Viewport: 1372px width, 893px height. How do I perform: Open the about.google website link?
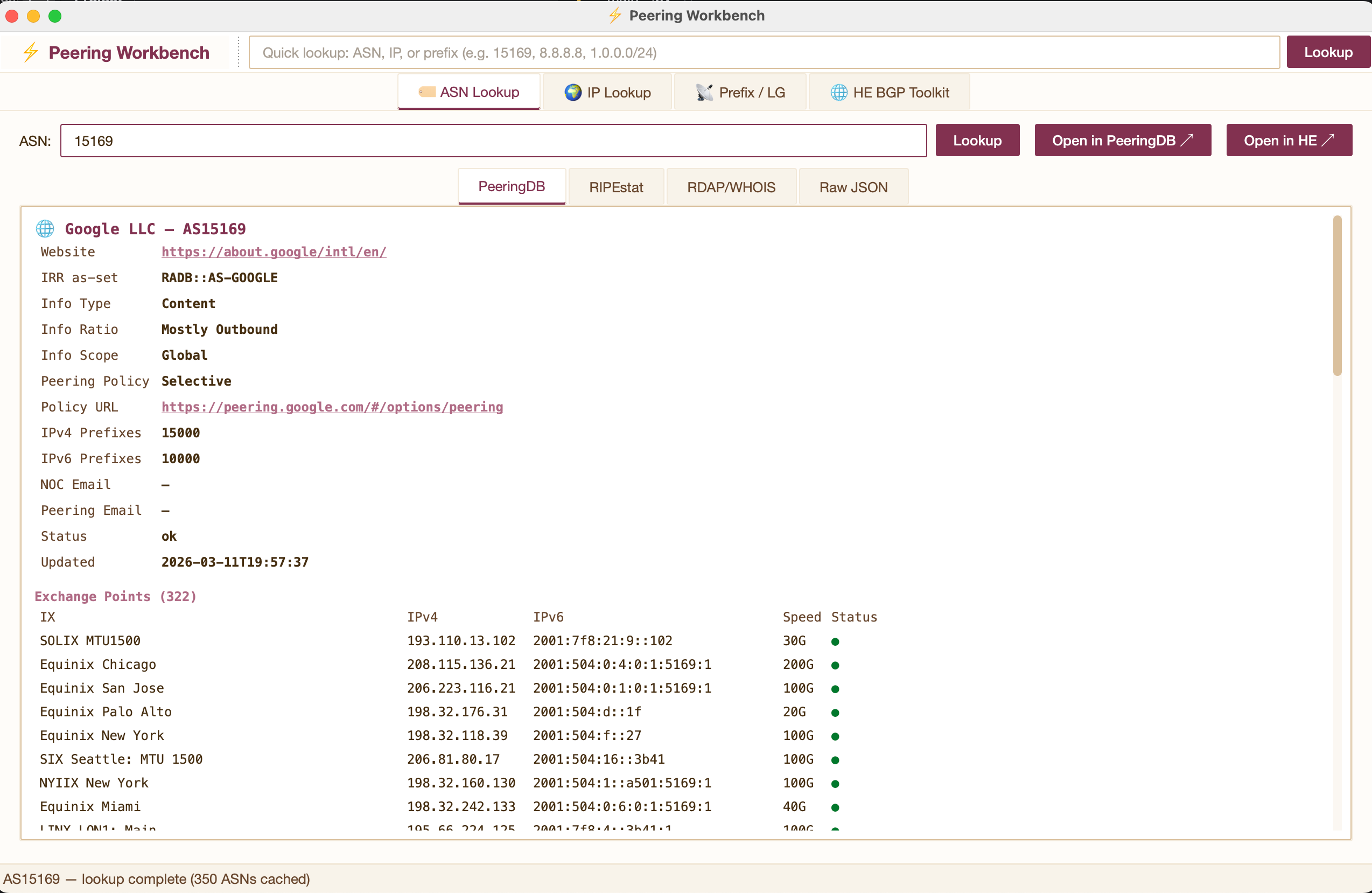pyautogui.click(x=274, y=252)
